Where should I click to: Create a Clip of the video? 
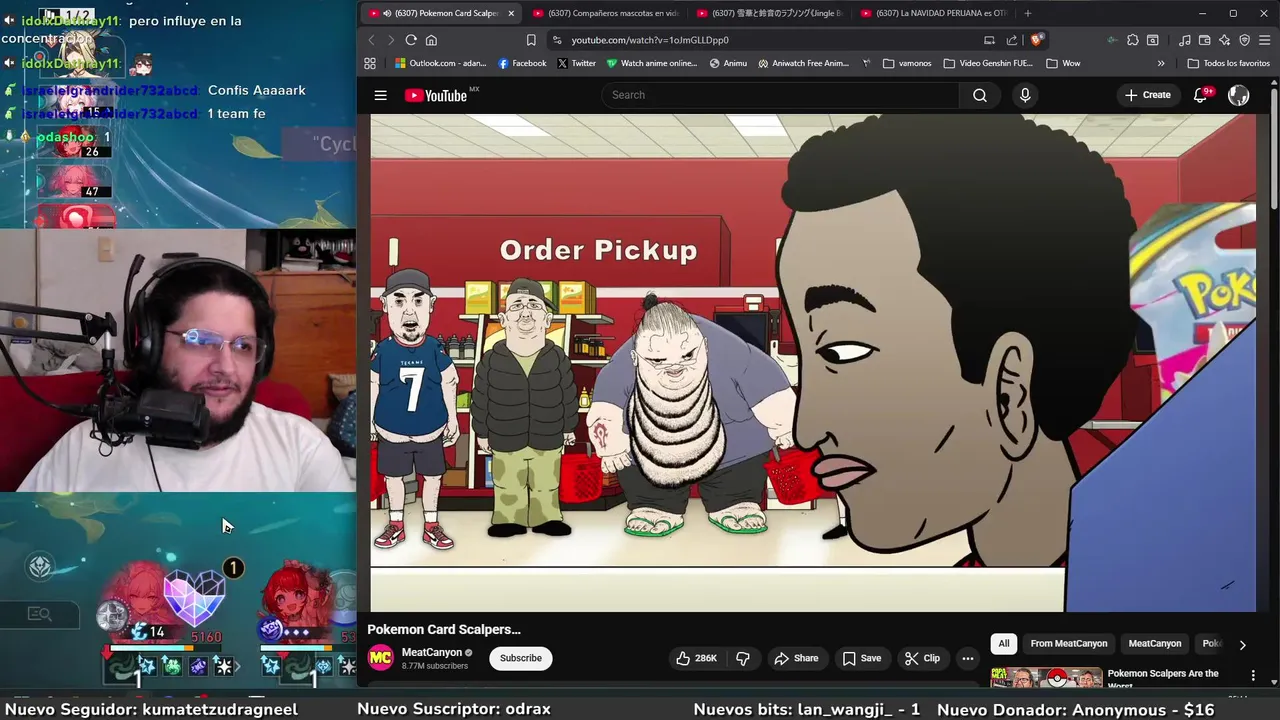pyautogui.click(x=922, y=658)
